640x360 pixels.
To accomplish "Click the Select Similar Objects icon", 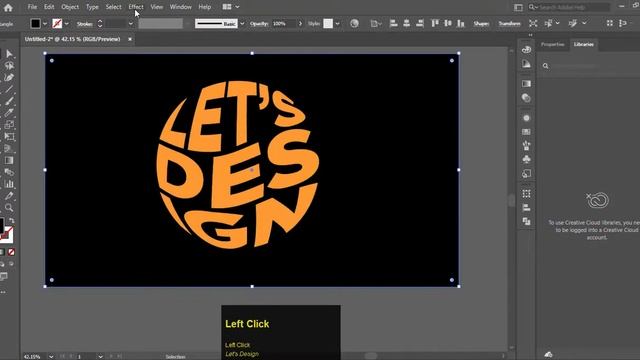I will pyautogui.click(x=548, y=23).
